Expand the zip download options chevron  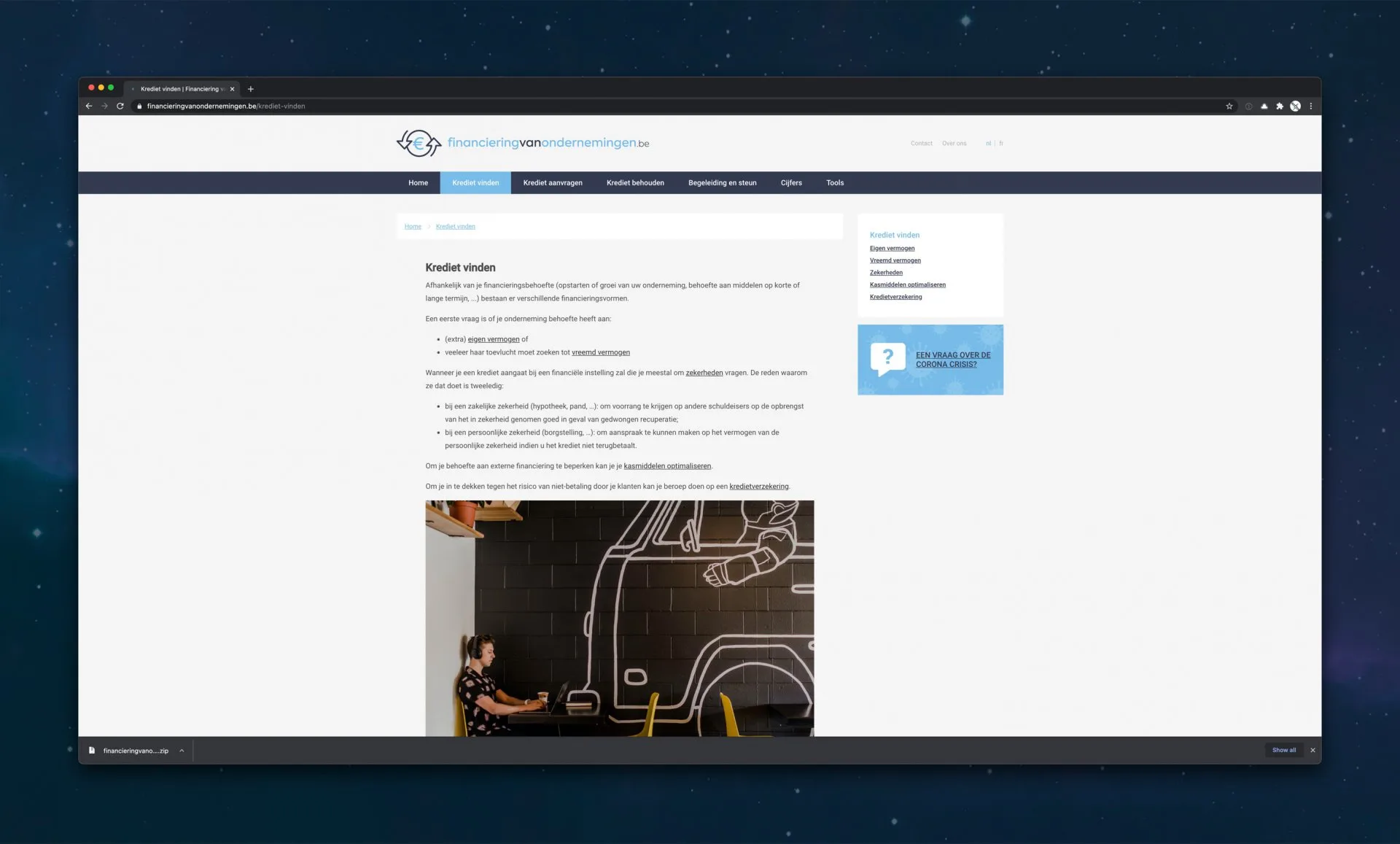coord(182,751)
